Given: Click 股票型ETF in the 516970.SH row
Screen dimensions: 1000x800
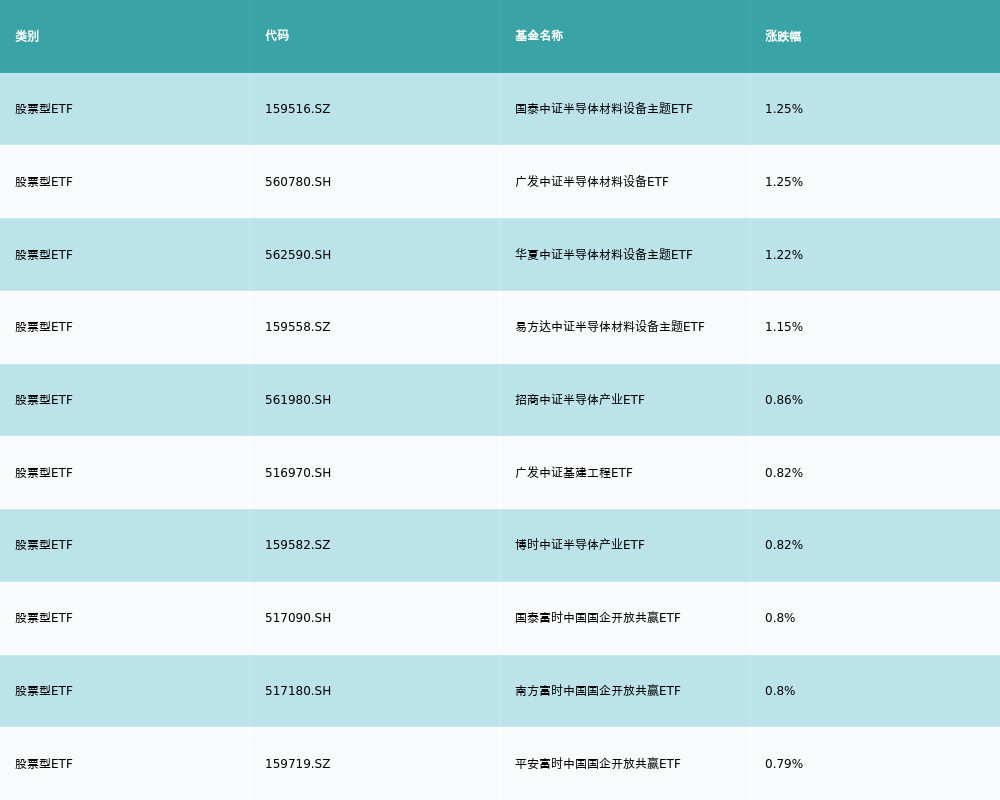Looking at the screenshot, I should [x=44, y=473].
